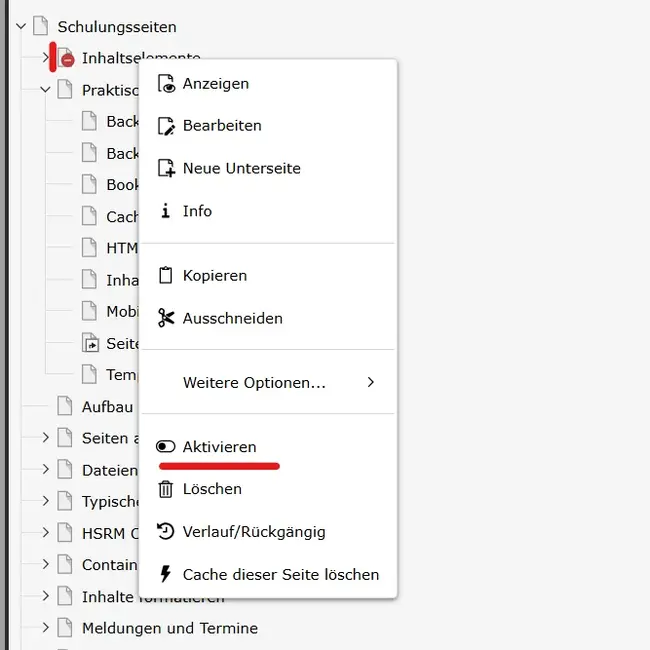Viewport: 650px width, 650px height.
Task: Click the Seiten shortcut page icon
Action: tap(90, 343)
